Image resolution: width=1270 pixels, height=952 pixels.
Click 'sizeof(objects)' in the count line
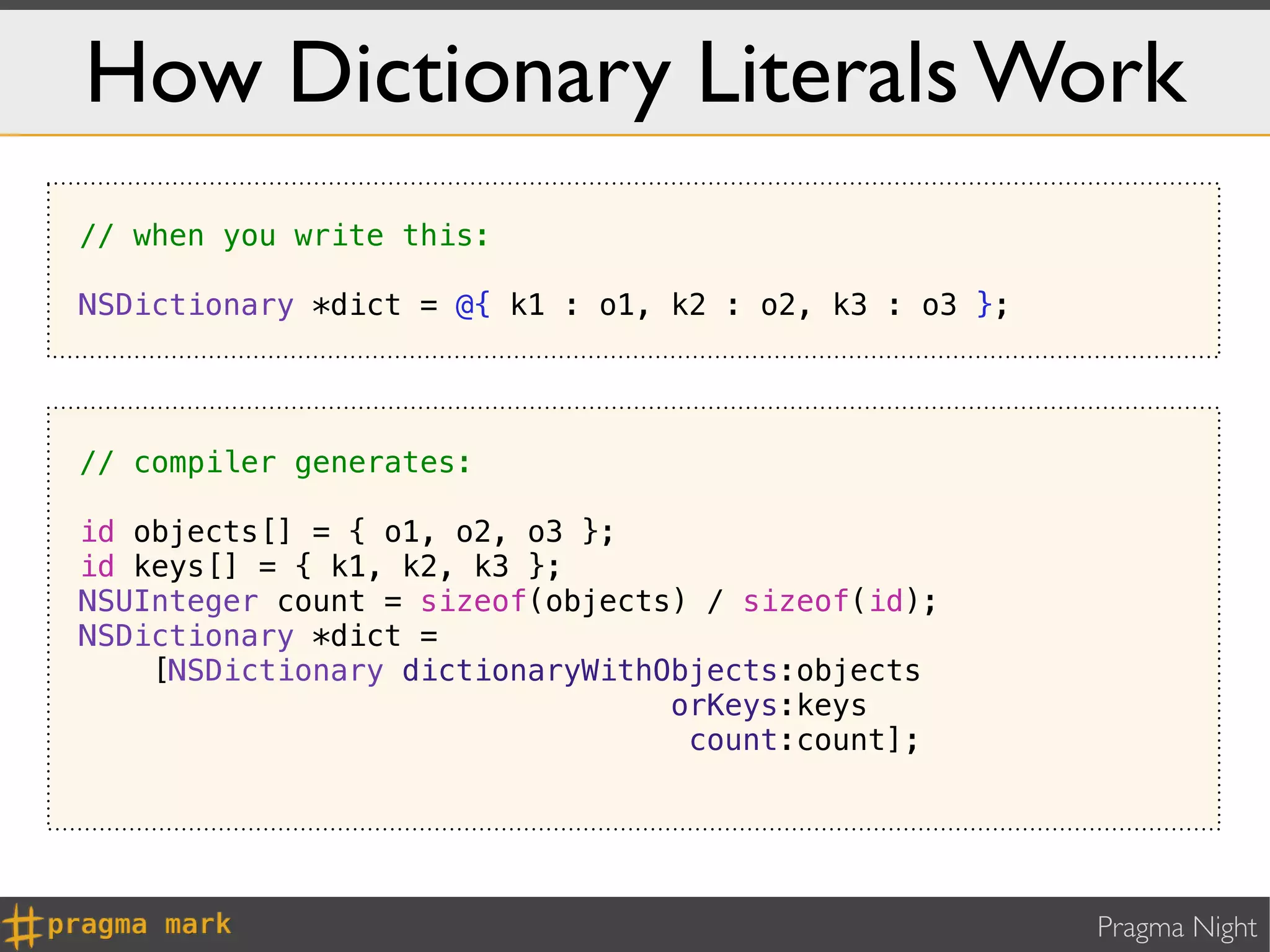(x=553, y=601)
